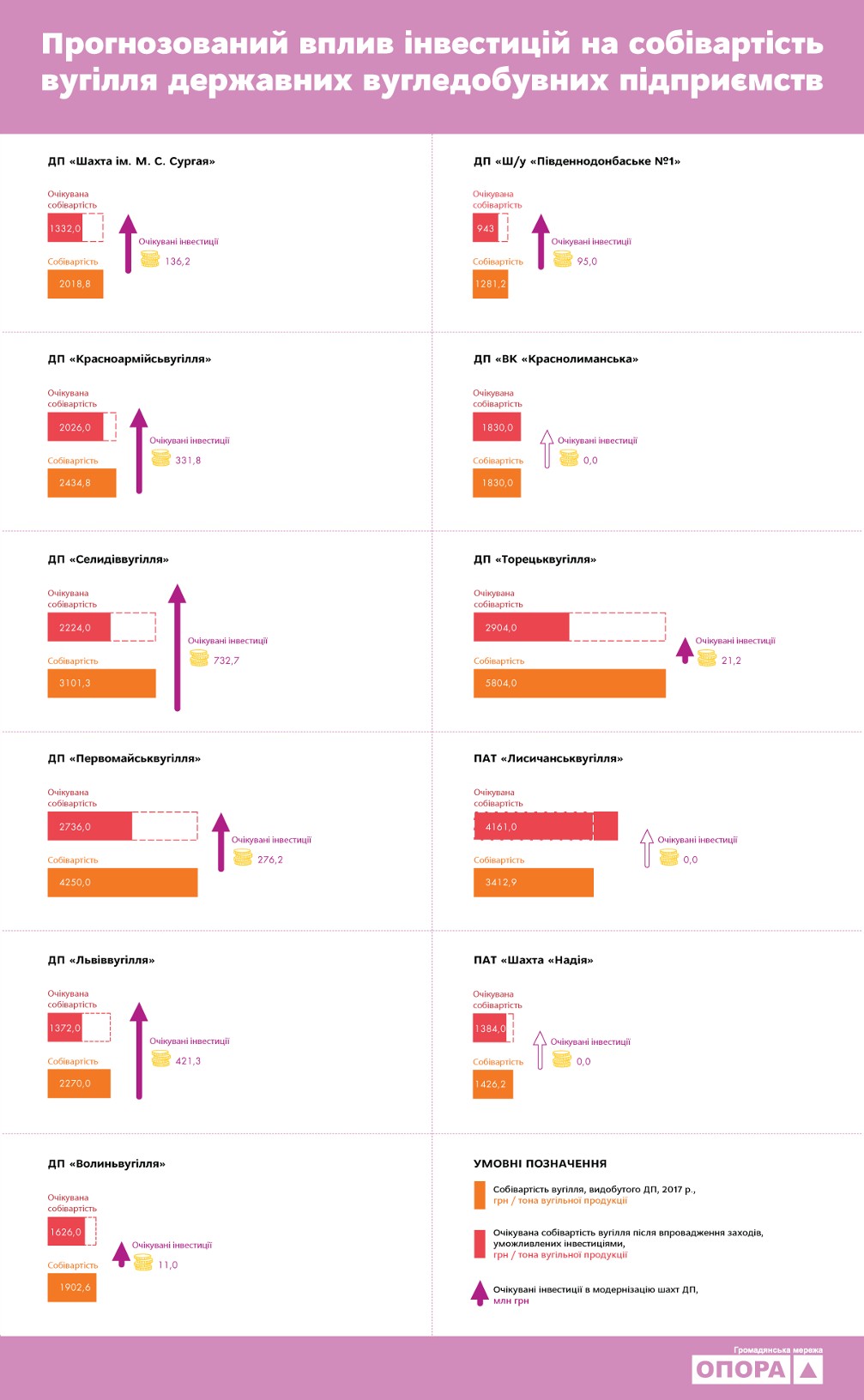Image resolution: width=864 pixels, height=1400 pixels.
Task: Click the coin icon beside 95,0
Action: [x=563, y=258]
